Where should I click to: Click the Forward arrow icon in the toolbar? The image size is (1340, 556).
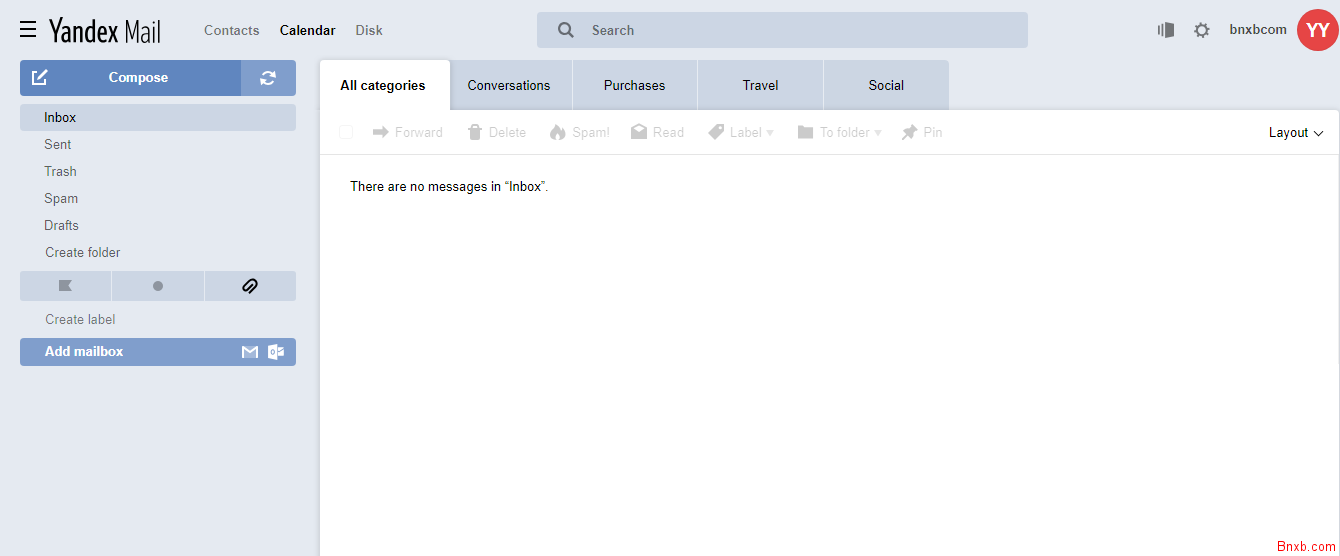(381, 132)
